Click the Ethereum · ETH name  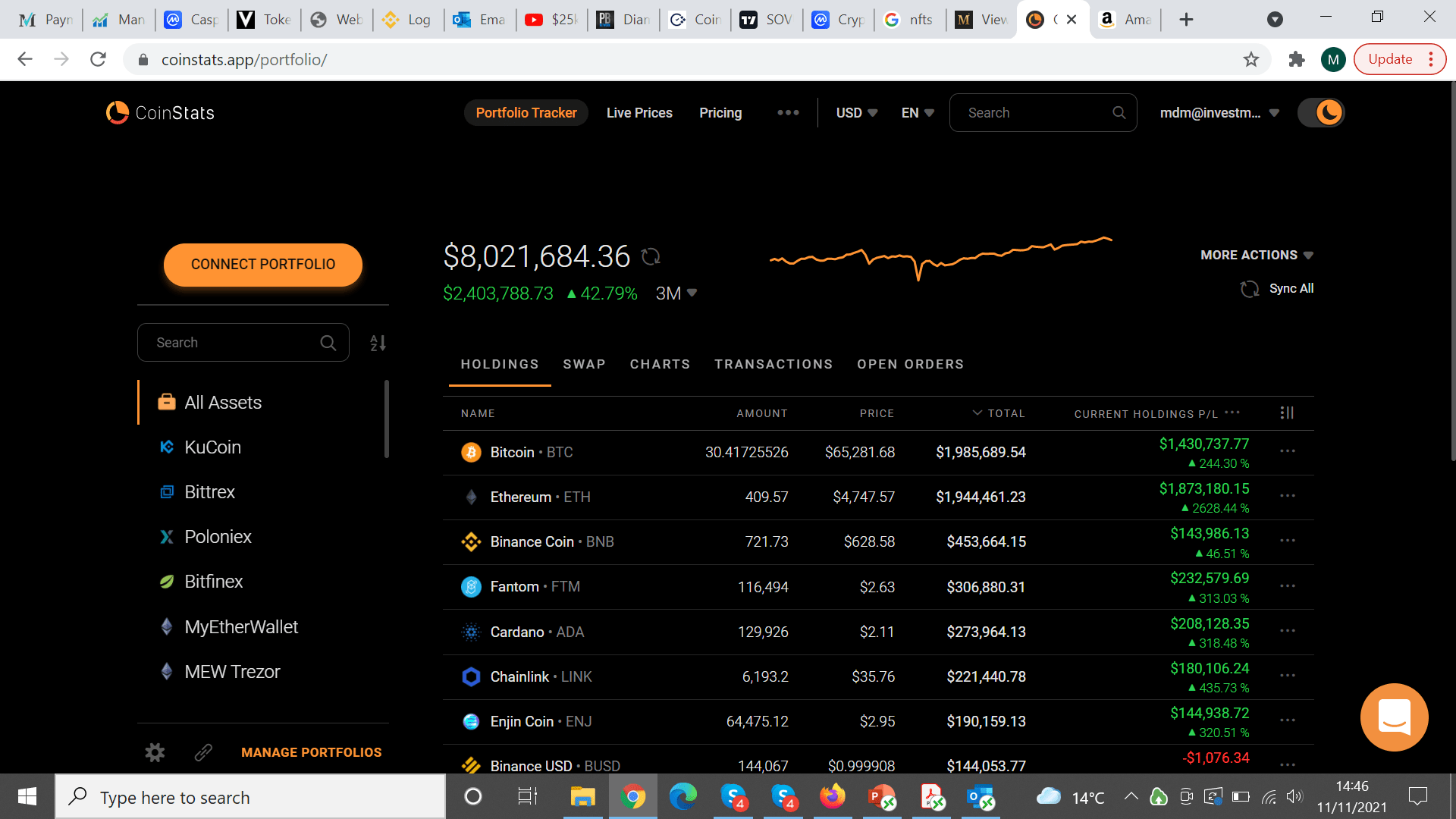(540, 497)
